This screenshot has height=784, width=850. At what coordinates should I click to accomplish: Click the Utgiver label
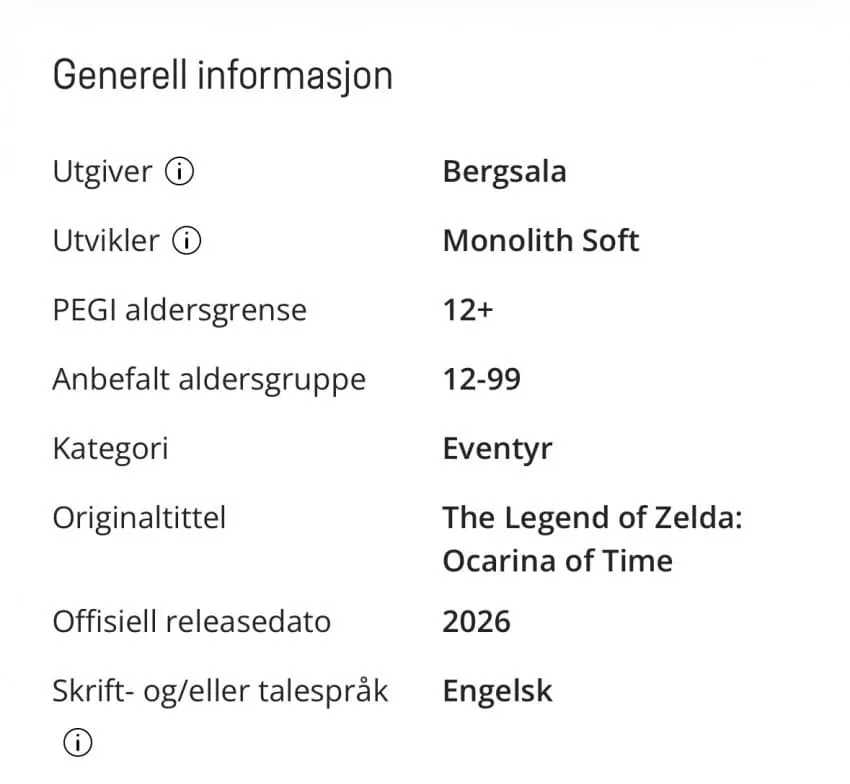coord(102,172)
